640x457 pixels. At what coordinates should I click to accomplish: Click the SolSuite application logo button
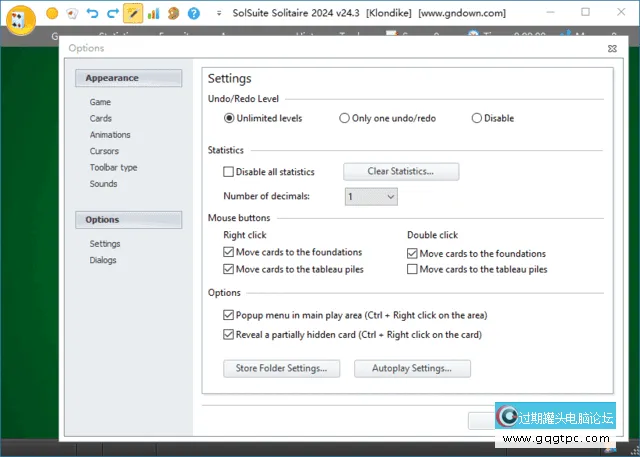[20, 16]
